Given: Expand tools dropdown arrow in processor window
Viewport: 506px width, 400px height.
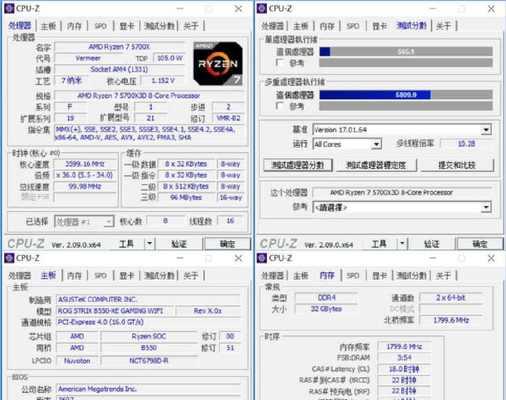Looking at the screenshot, I should pyautogui.click(x=149, y=244).
